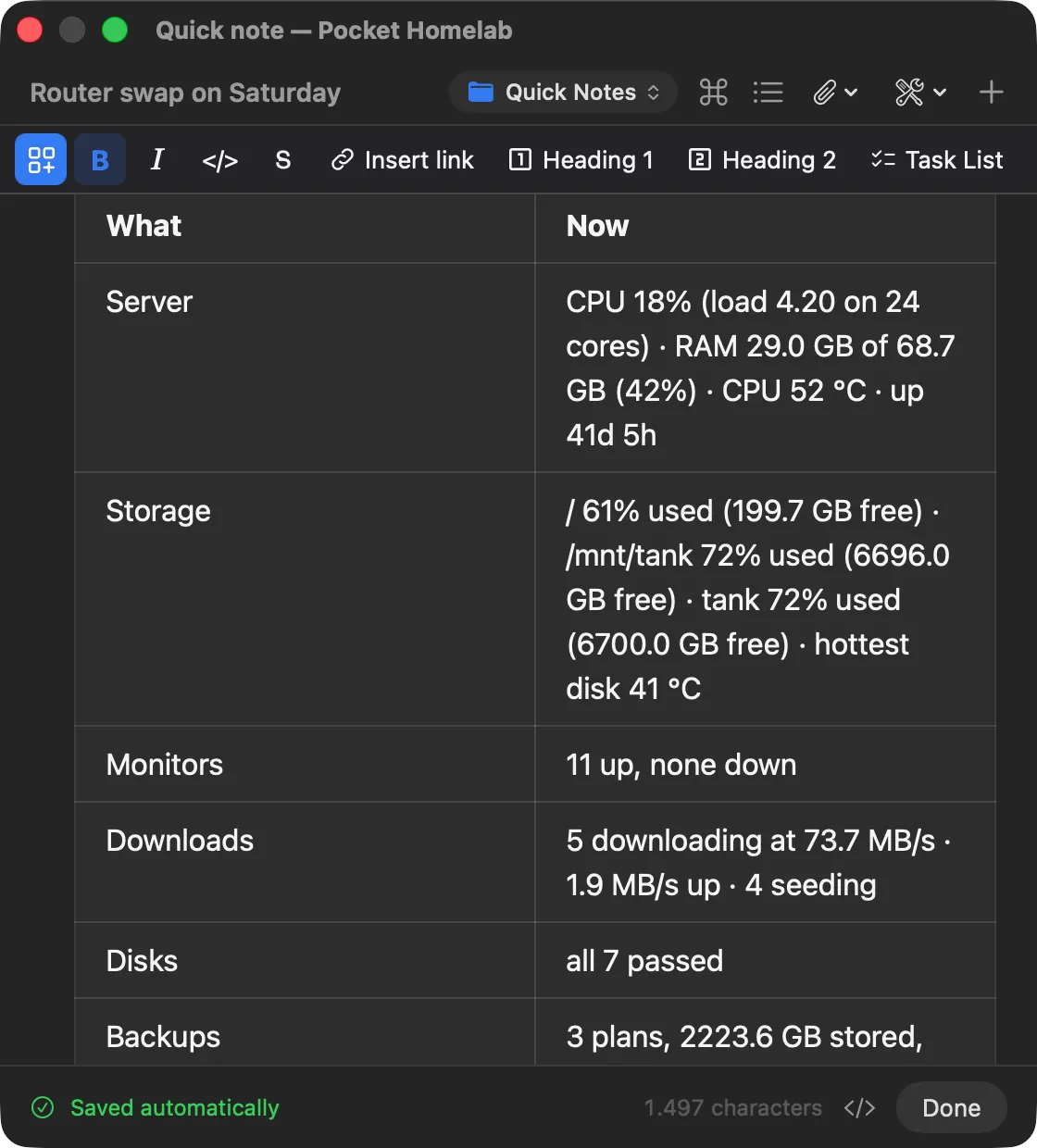Open the block insert grid icon
Image resolution: width=1037 pixels, height=1148 pixels.
(41, 159)
